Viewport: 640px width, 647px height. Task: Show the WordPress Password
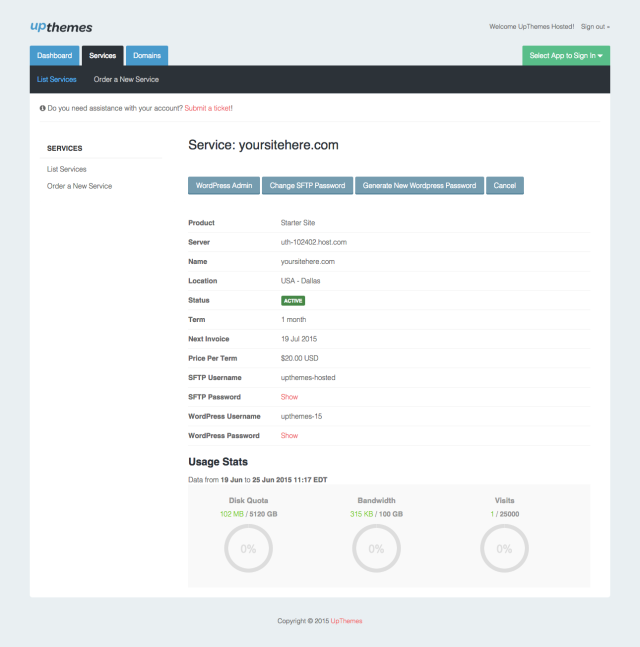point(289,436)
